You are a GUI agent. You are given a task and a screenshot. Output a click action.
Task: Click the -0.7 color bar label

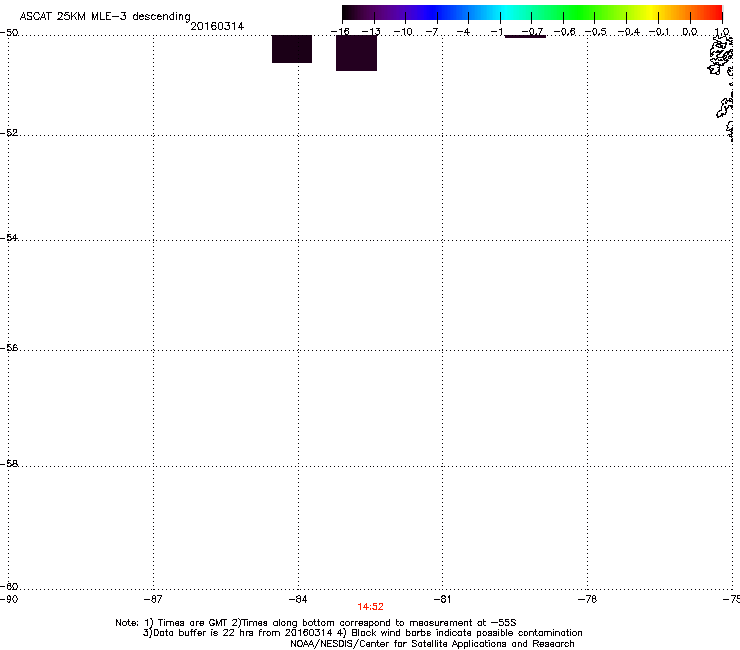pos(532,32)
